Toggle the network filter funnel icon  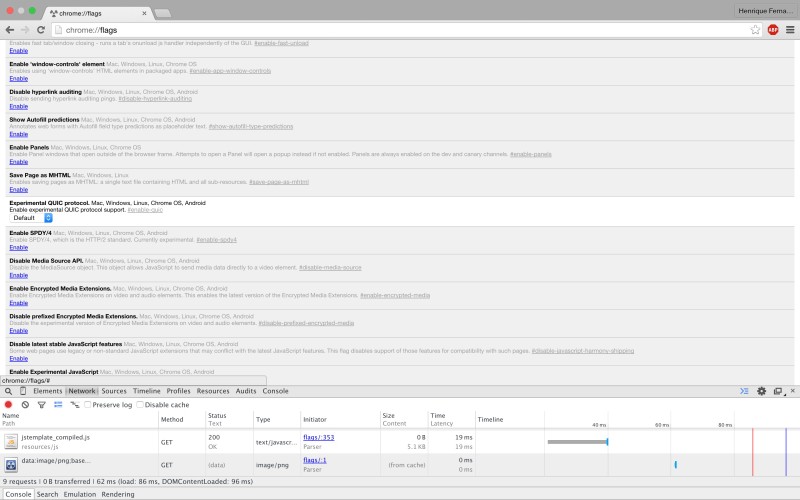pos(41,405)
